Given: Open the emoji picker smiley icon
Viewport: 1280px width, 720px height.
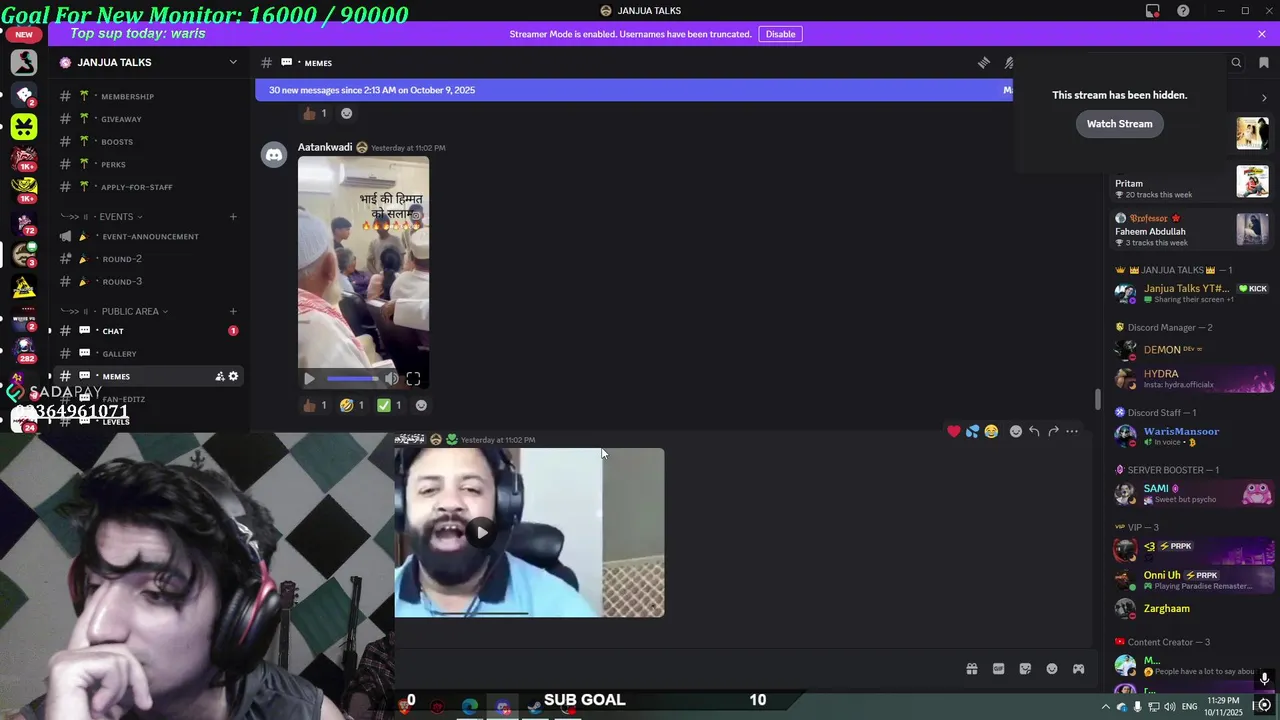Looking at the screenshot, I should pyautogui.click(x=1052, y=669).
